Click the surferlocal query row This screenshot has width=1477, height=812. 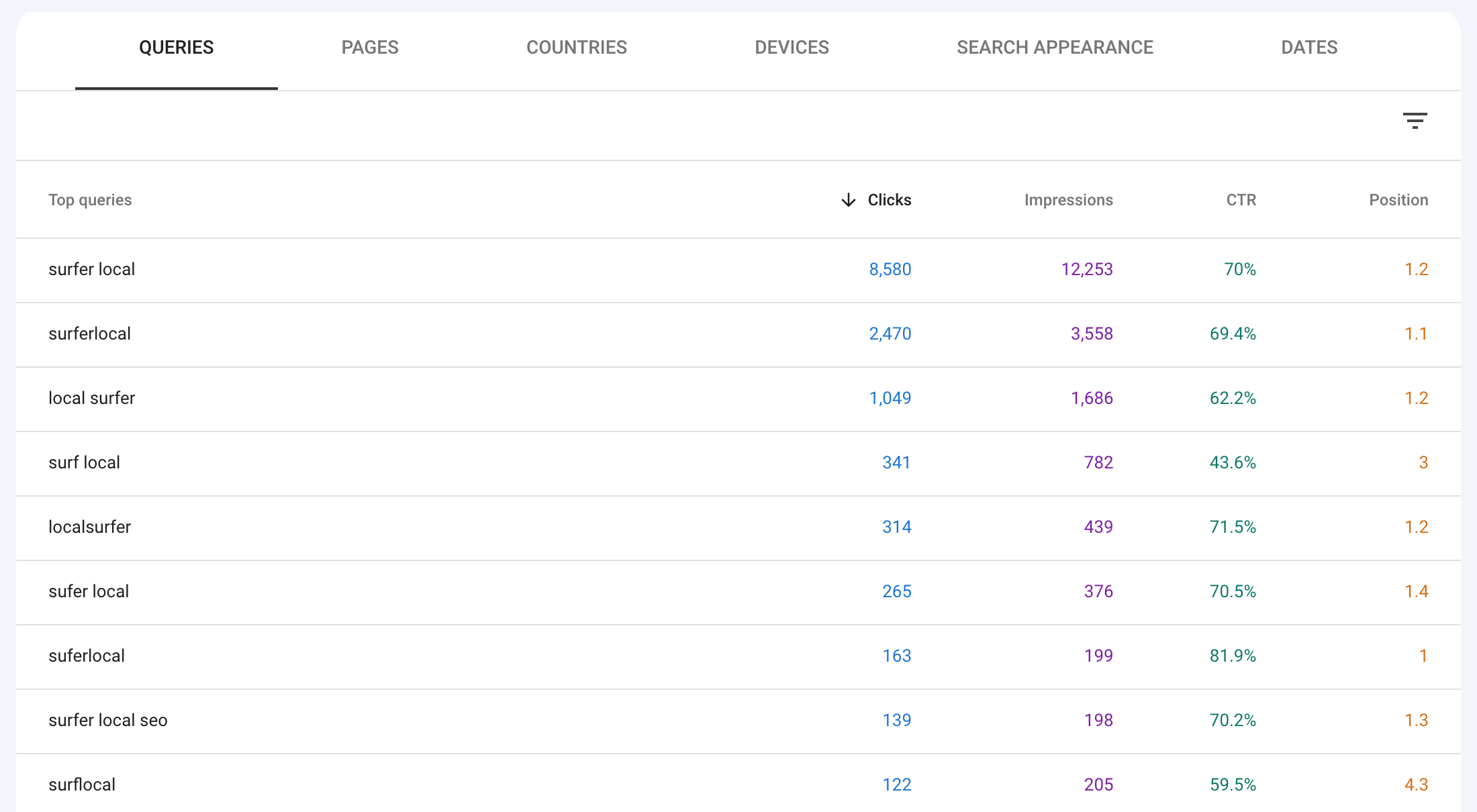click(738, 334)
